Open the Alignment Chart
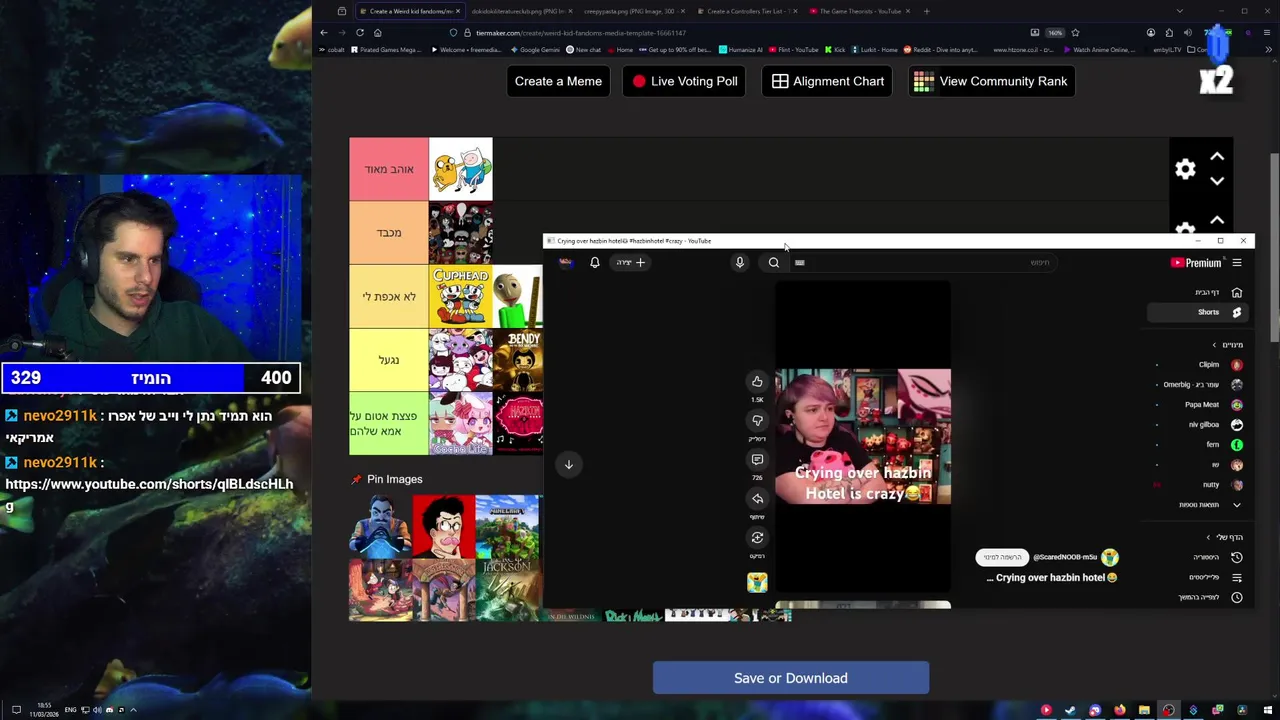The image size is (1280, 720). click(827, 81)
